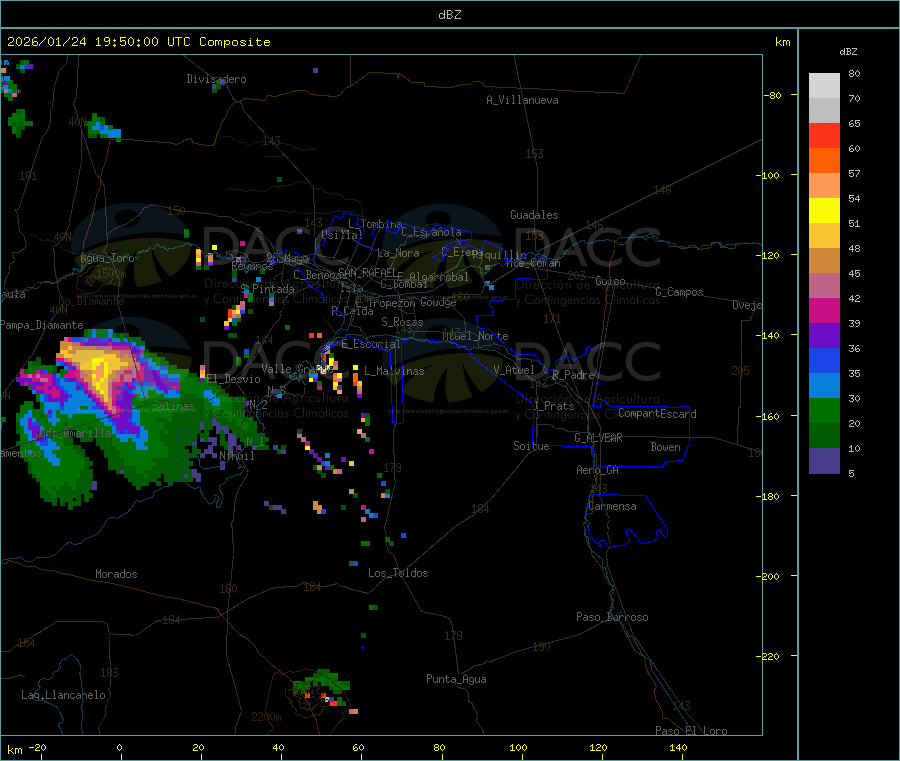Image resolution: width=900 pixels, height=761 pixels.
Task: Click the Punta_Agua location label
Action: point(456,679)
